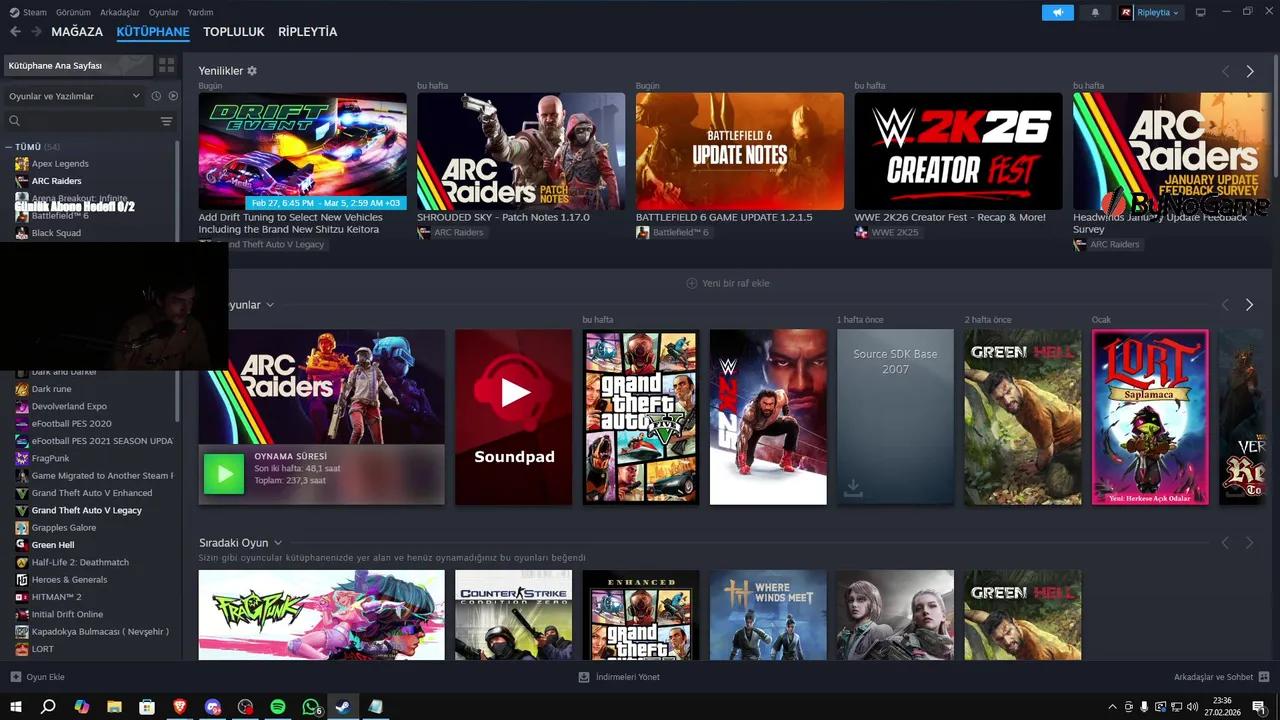Switch library to grid collections view icon
Screen dimensions: 1280x720
(166, 65)
